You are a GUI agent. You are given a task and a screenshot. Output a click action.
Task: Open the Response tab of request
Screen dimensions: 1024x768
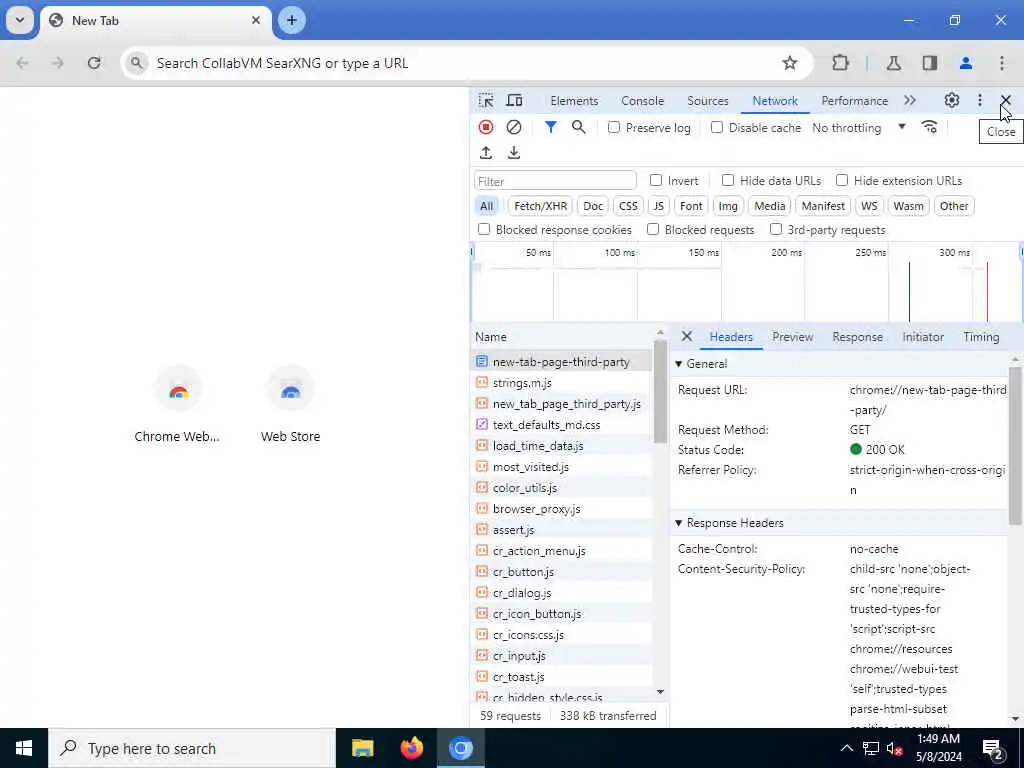click(x=857, y=336)
